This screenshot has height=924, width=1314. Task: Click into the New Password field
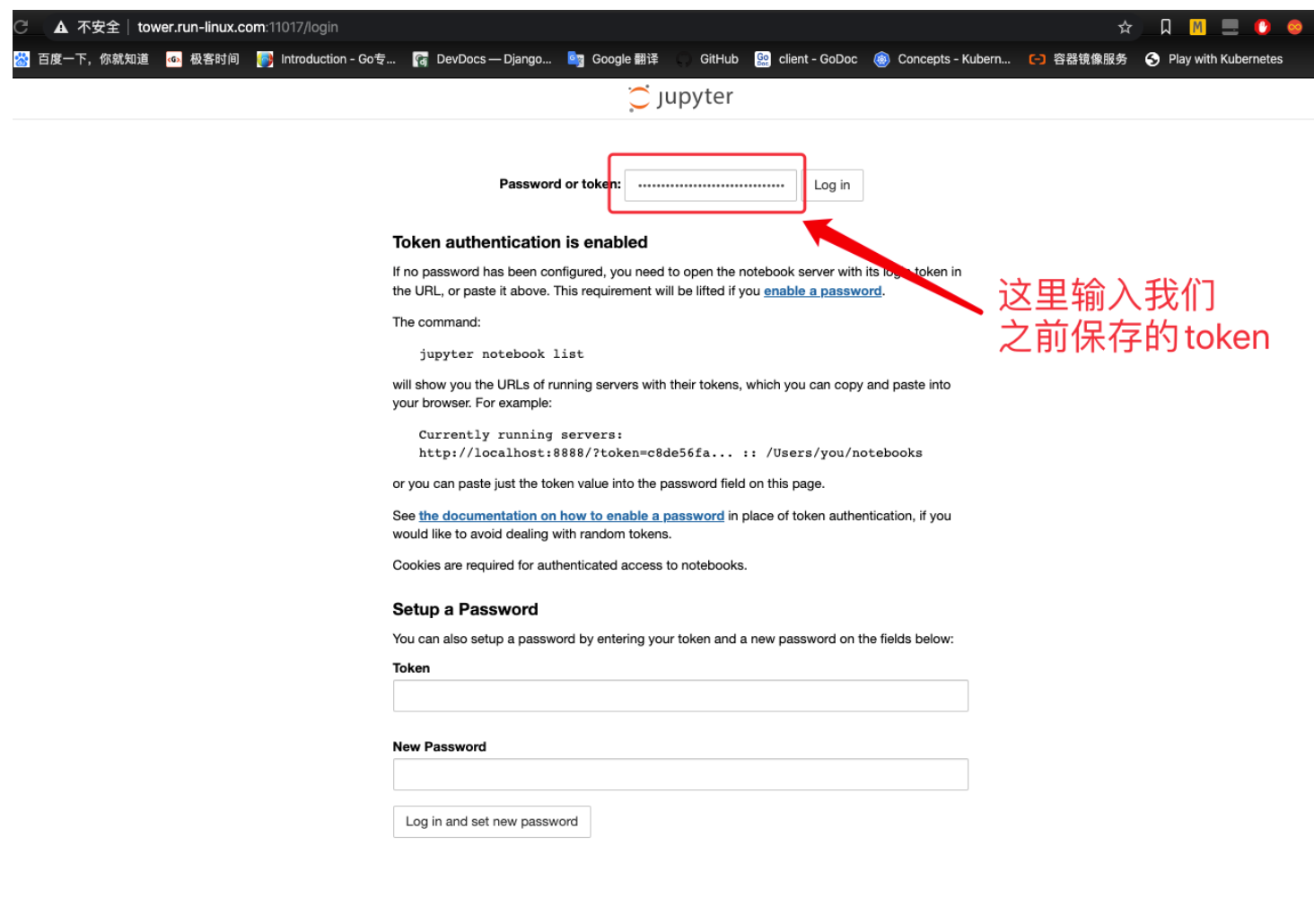pos(680,775)
